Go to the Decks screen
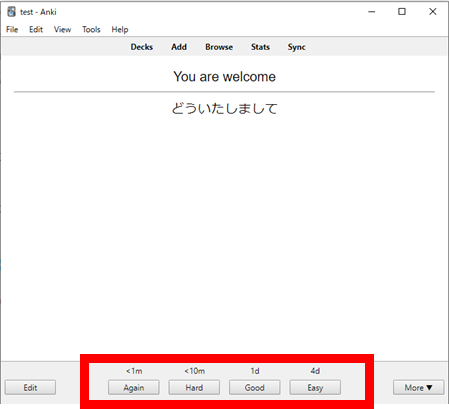The image size is (449, 409). [x=142, y=47]
